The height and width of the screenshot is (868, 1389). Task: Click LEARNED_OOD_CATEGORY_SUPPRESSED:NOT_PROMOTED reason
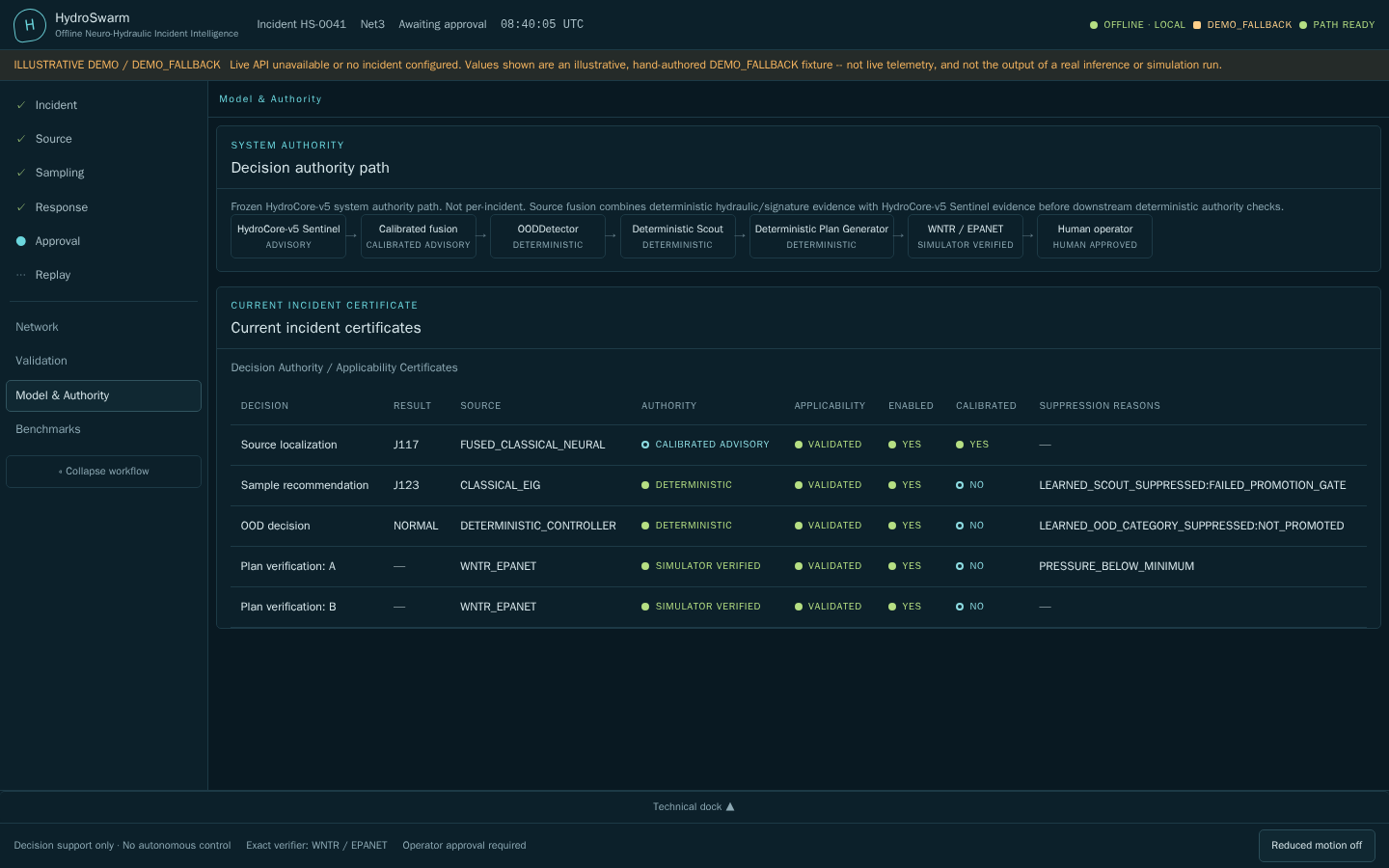[x=1191, y=526]
